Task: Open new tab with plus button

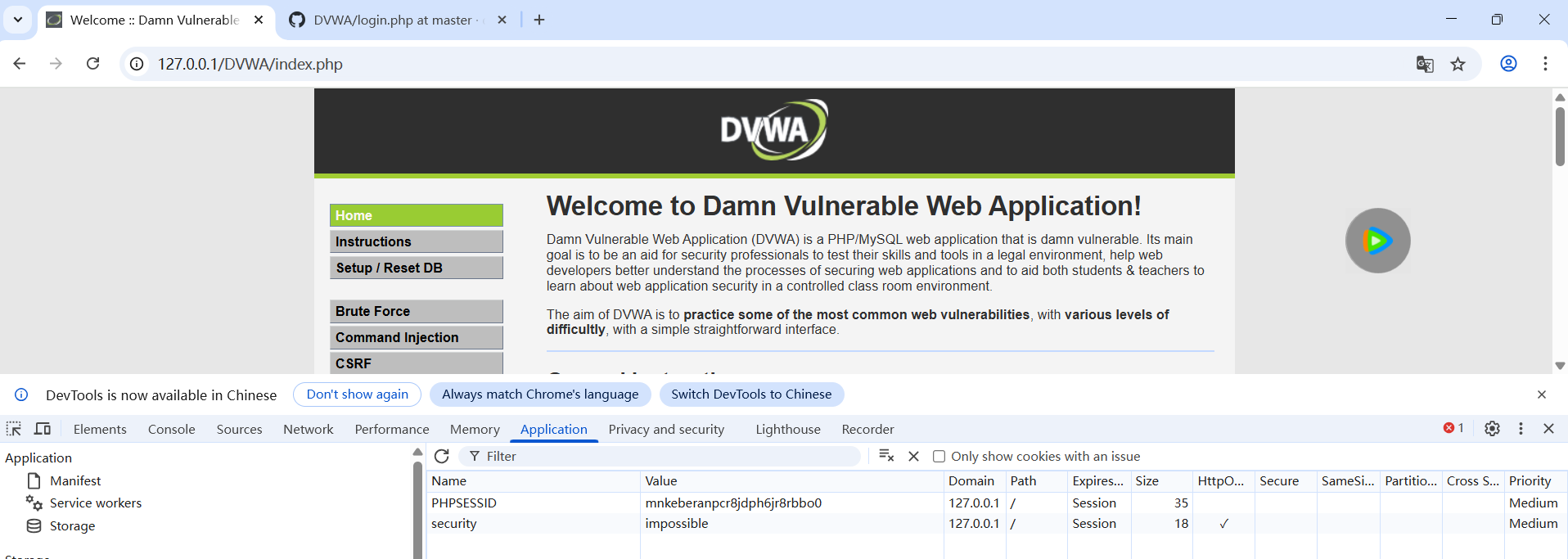Action: click(x=539, y=20)
